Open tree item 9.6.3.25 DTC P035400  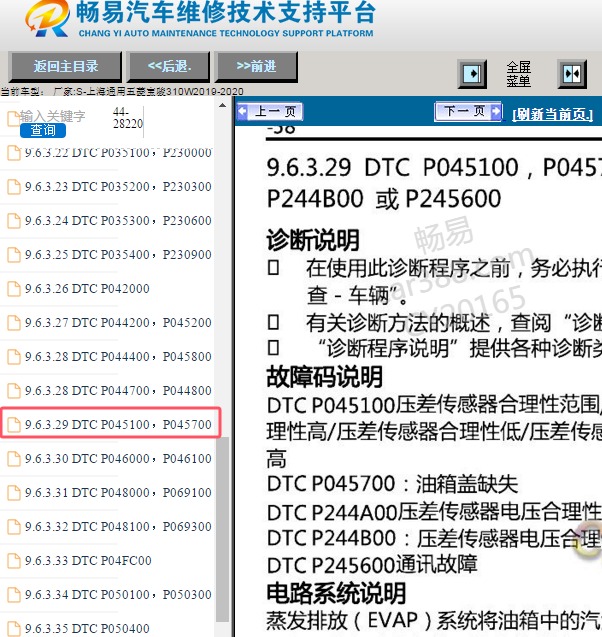pyautogui.click(x=118, y=255)
